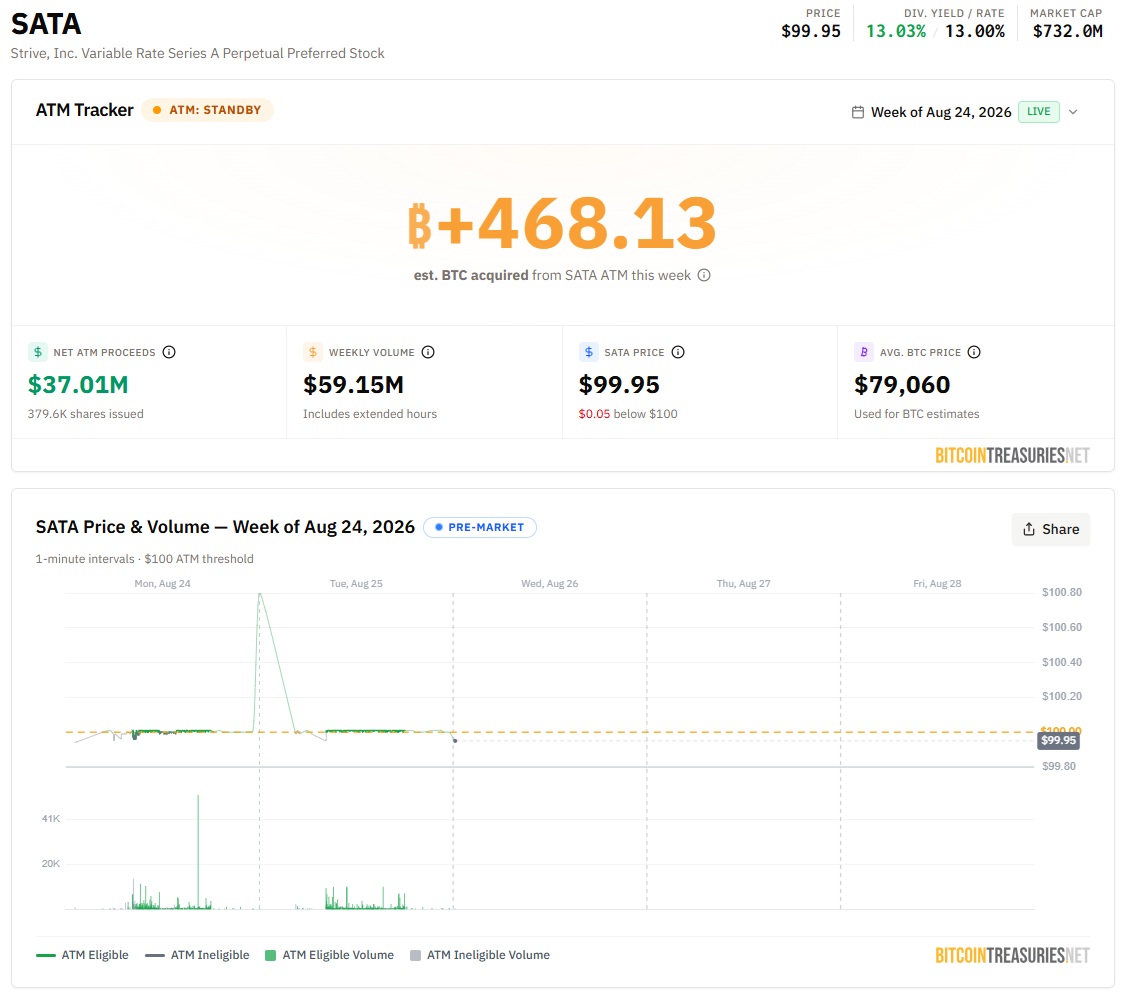Screen dimensions: 1121x998
Task: Click BitcoinTreasuries.net logo below the chart
Action: (1012, 955)
